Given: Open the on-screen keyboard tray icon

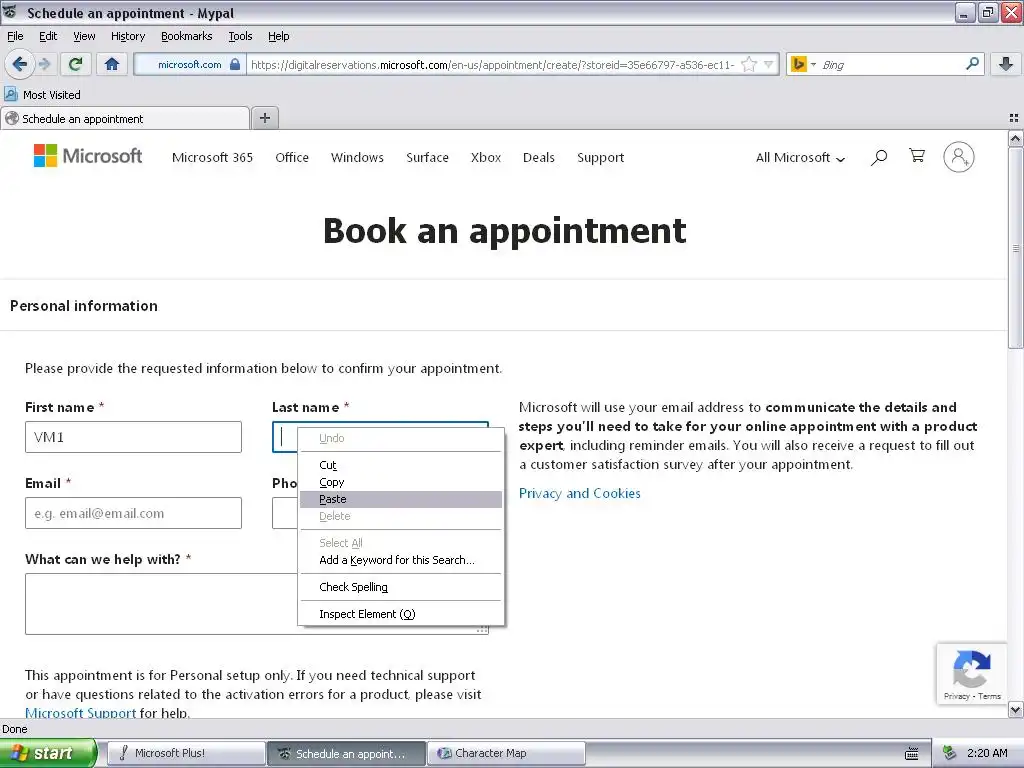Looking at the screenshot, I should pyautogui.click(x=912, y=754).
